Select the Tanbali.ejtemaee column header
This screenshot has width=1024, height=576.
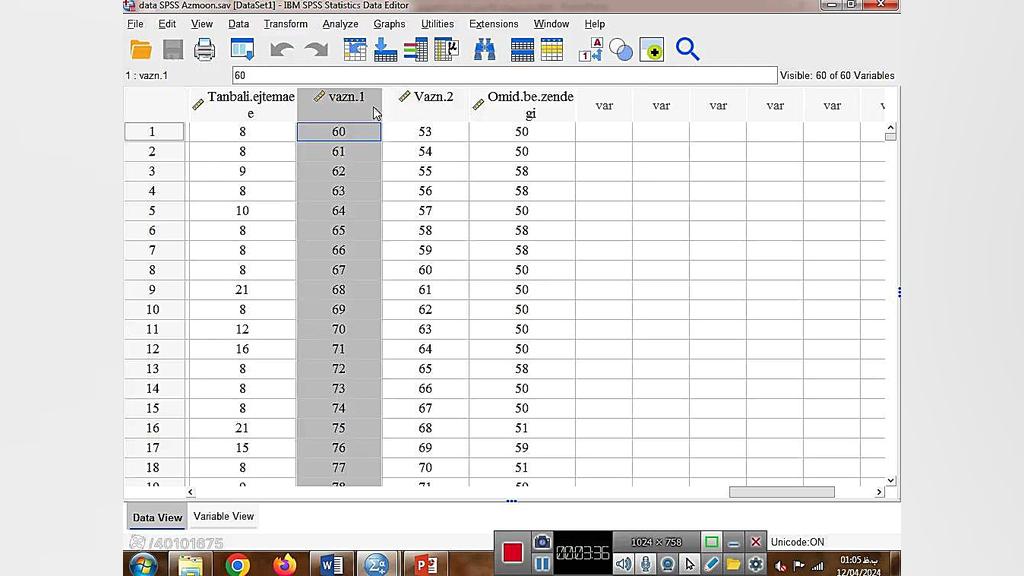[x=242, y=104]
